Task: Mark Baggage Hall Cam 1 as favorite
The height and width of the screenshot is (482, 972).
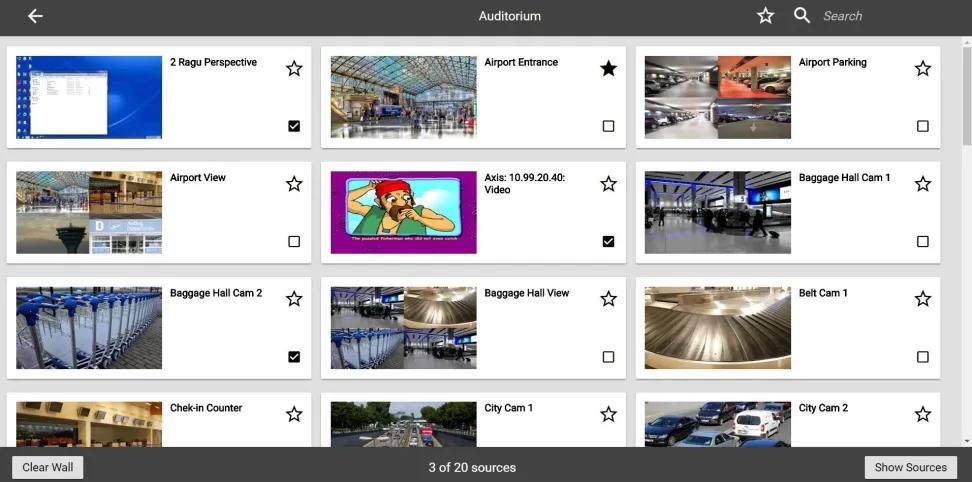Action: click(923, 183)
